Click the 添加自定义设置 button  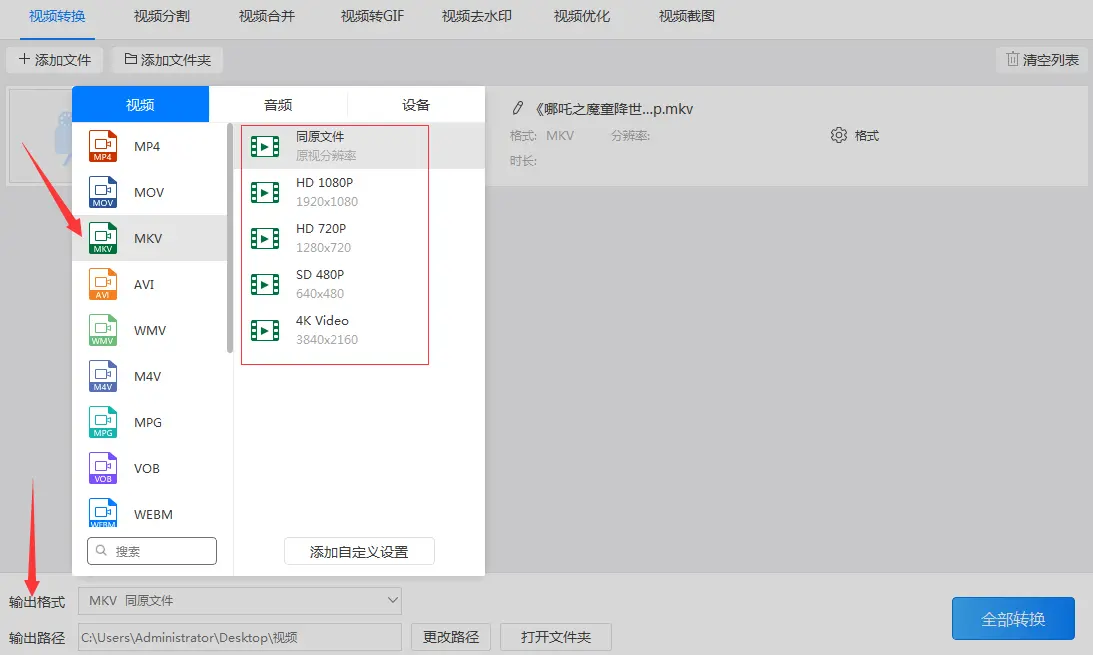[x=359, y=551]
